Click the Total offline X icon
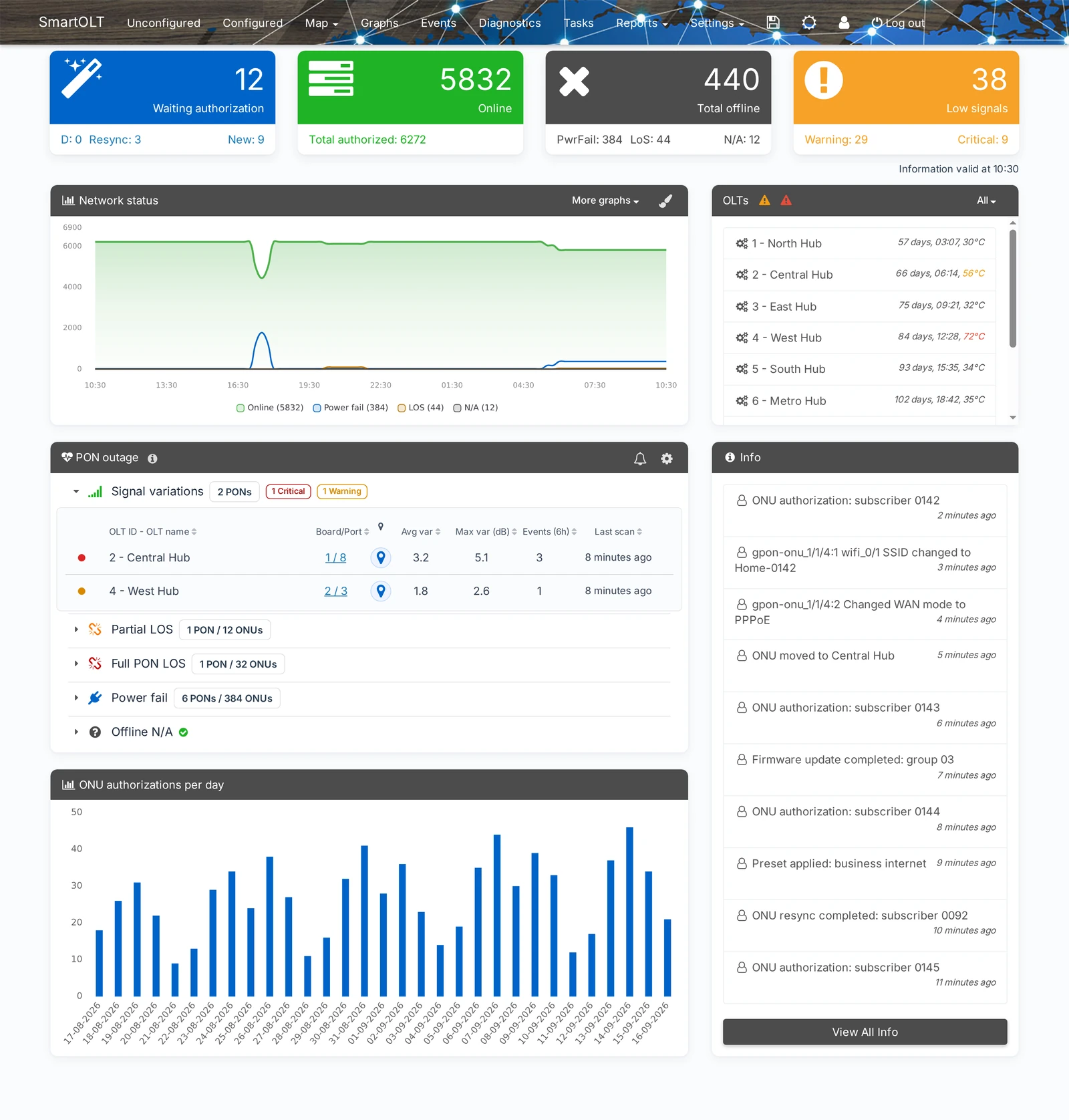The height and width of the screenshot is (1120, 1069). (x=574, y=82)
